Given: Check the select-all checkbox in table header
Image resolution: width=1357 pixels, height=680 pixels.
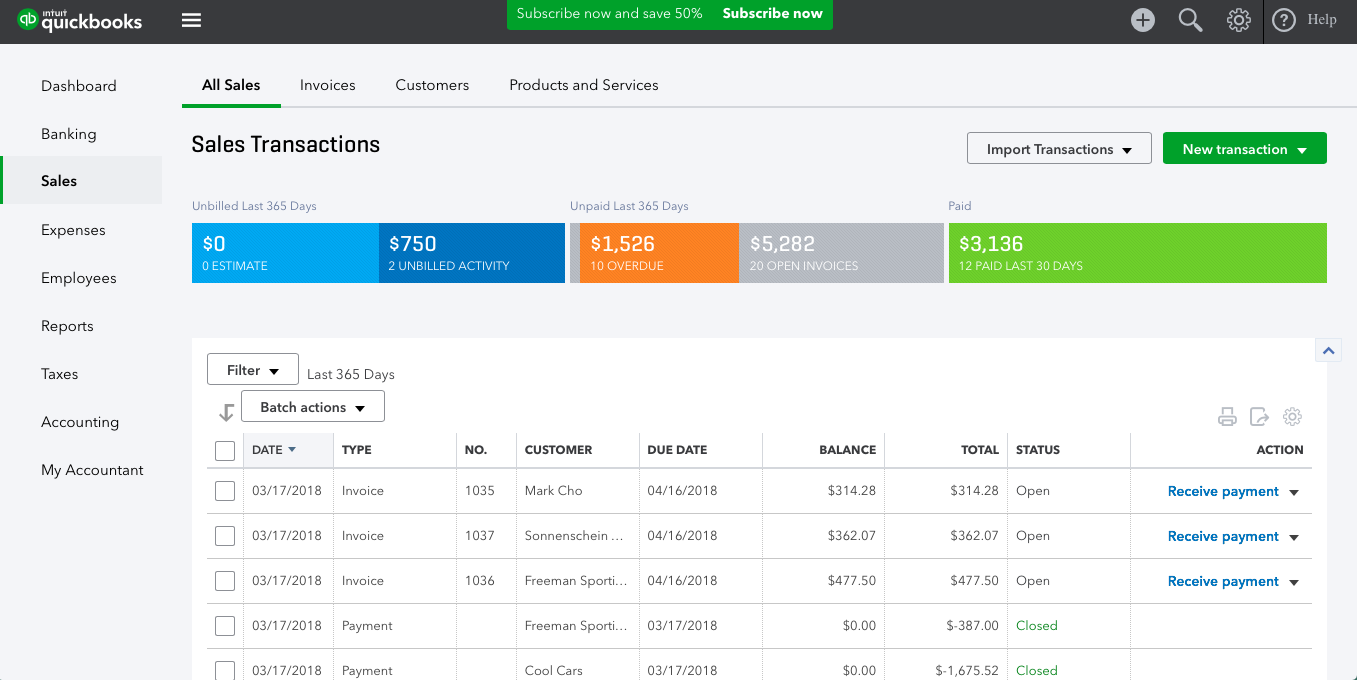Looking at the screenshot, I should (225, 451).
